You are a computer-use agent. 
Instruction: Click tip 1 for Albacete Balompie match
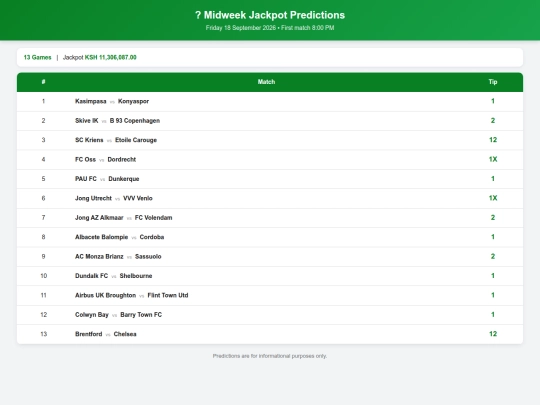(x=493, y=237)
